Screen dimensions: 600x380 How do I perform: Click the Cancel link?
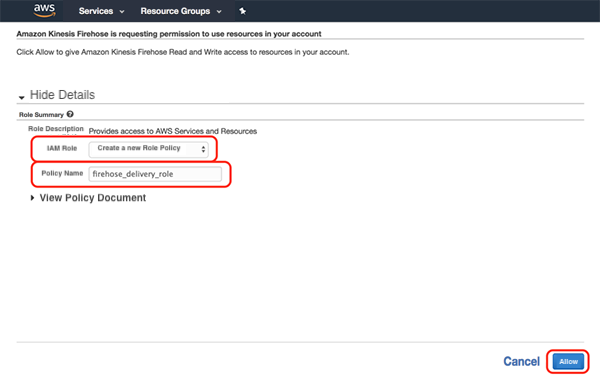point(521,361)
